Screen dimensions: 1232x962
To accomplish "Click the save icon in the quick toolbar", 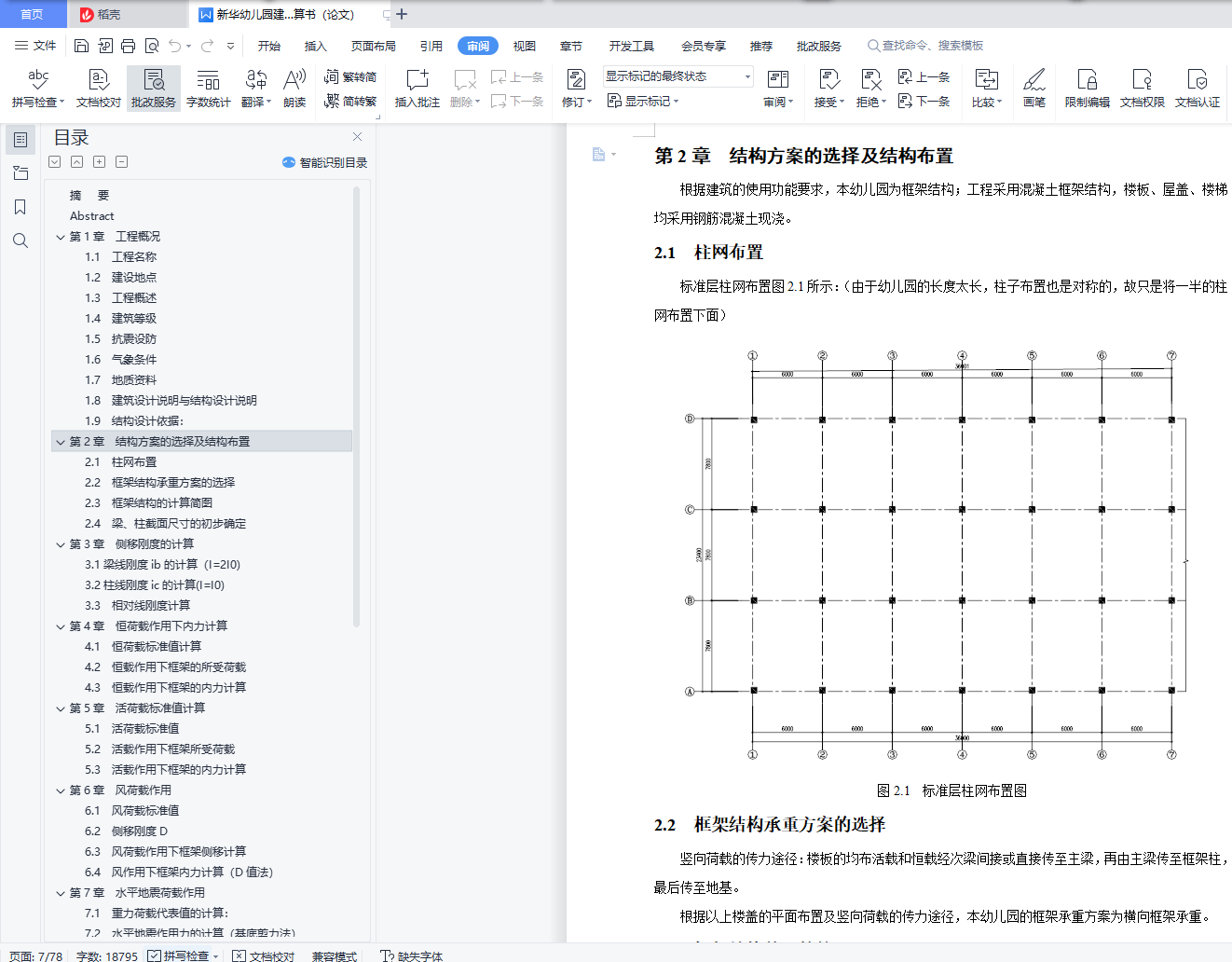I will pyautogui.click(x=81, y=46).
